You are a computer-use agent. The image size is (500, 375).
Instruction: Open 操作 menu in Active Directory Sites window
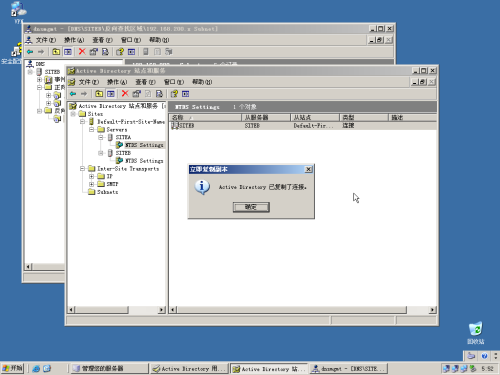coord(117,82)
